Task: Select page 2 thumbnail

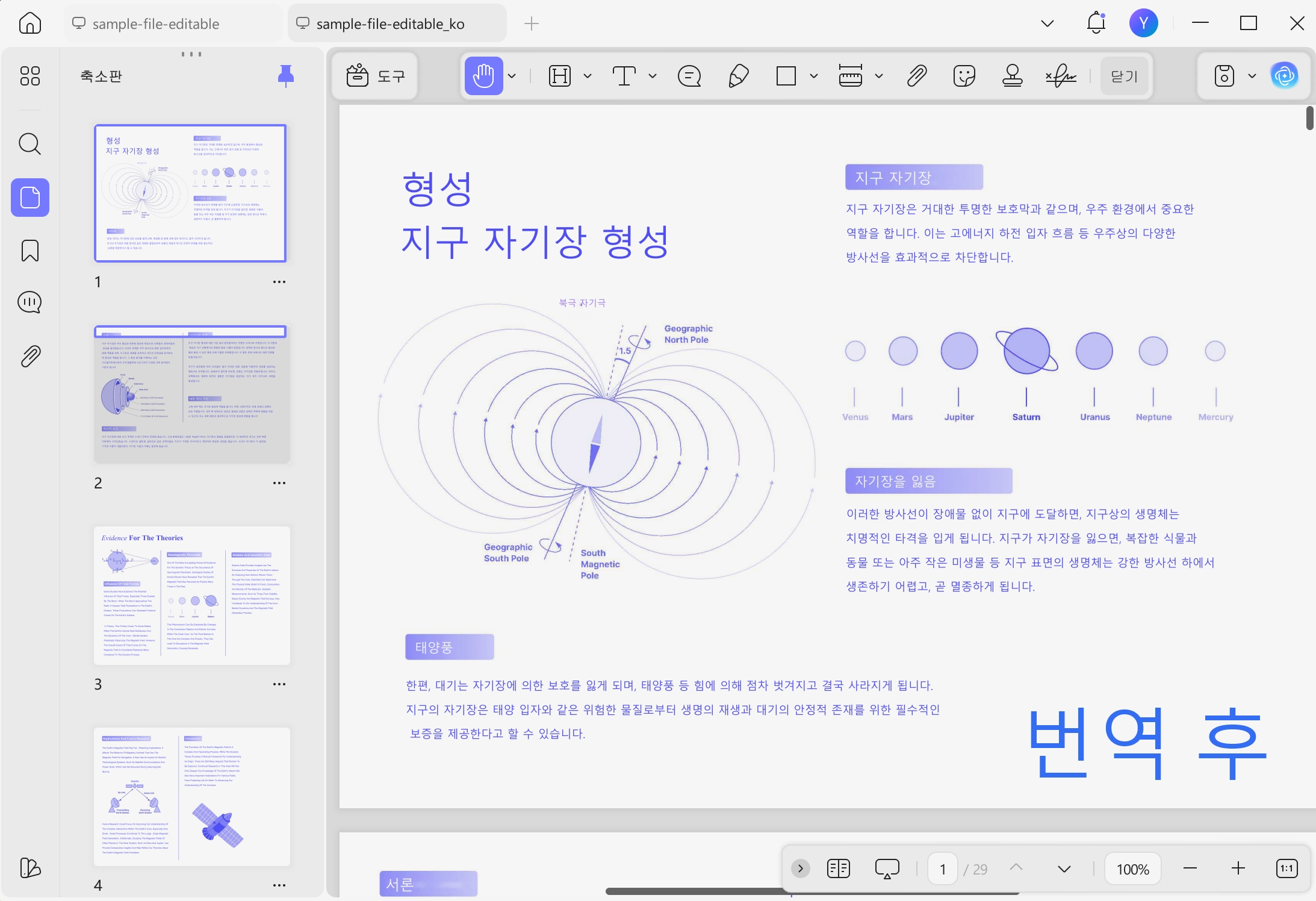Action: (191, 394)
